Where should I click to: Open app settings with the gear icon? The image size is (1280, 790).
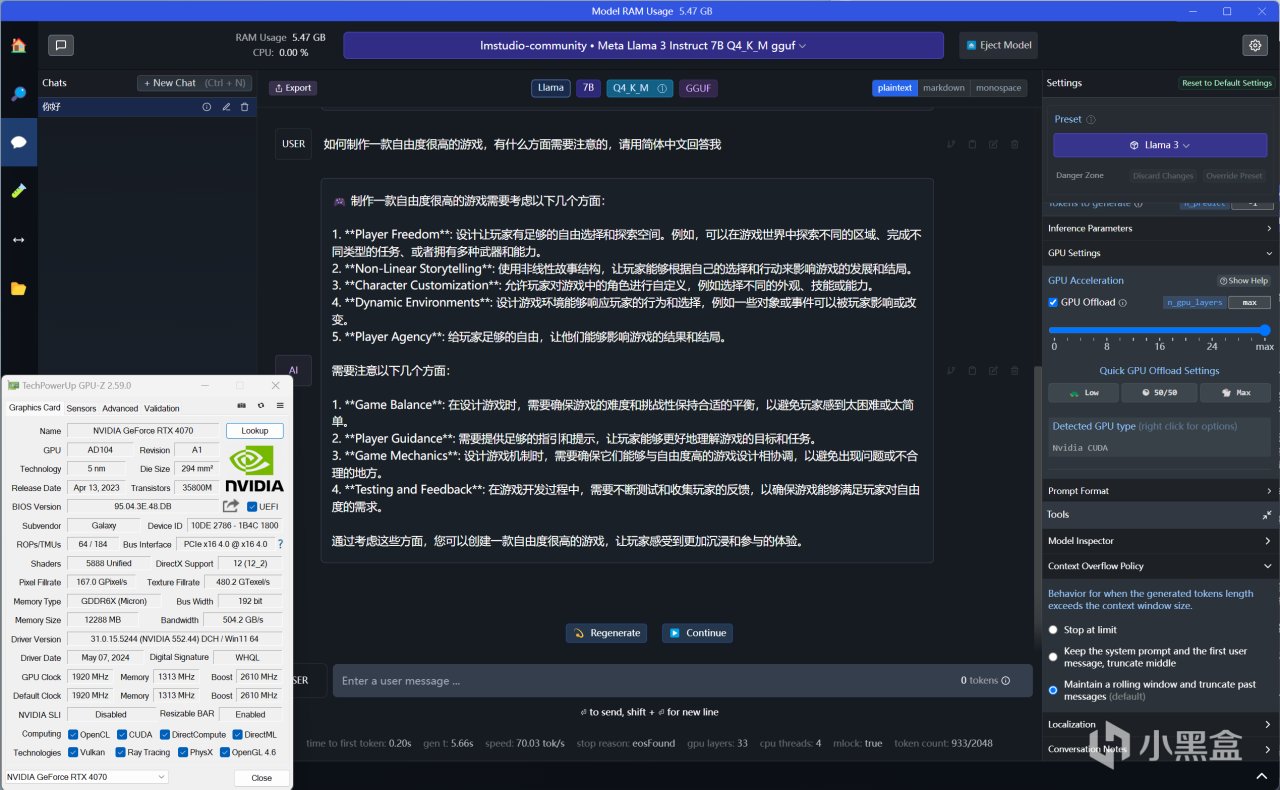click(x=1255, y=45)
